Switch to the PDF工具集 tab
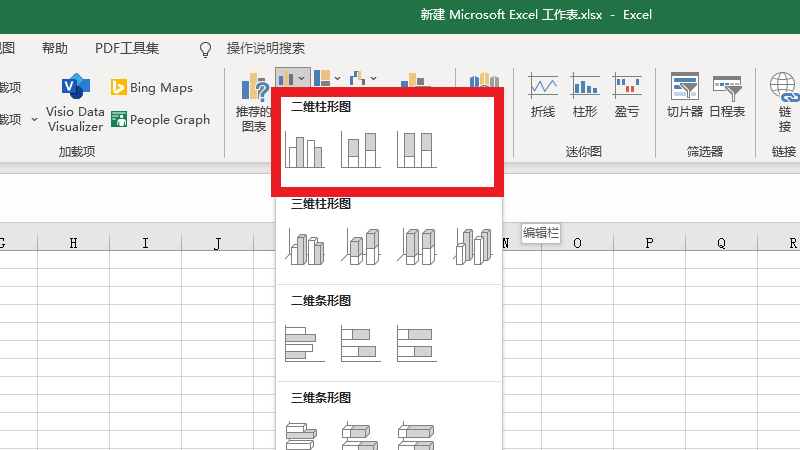Viewport: 800px width, 450px height. click(x=127, y=48)
